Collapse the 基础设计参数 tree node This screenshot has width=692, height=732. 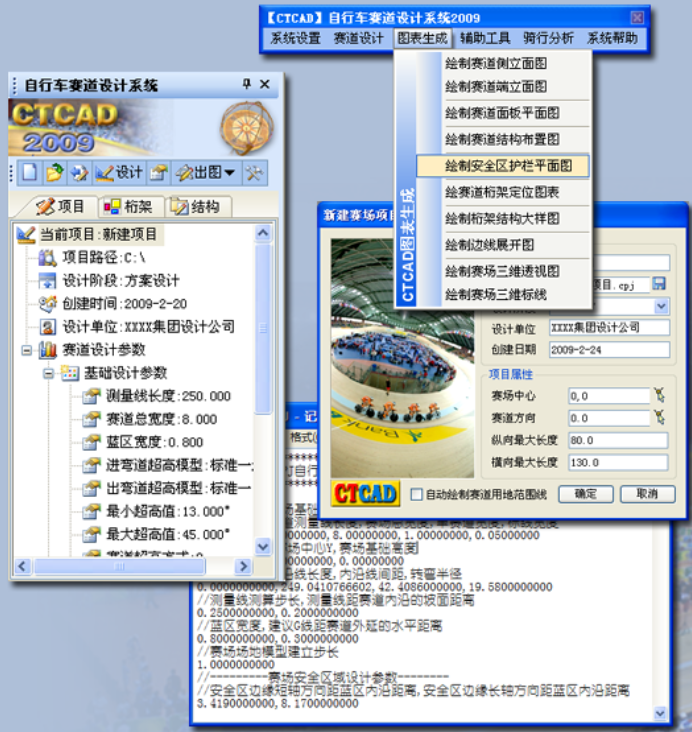coord(49,373)
